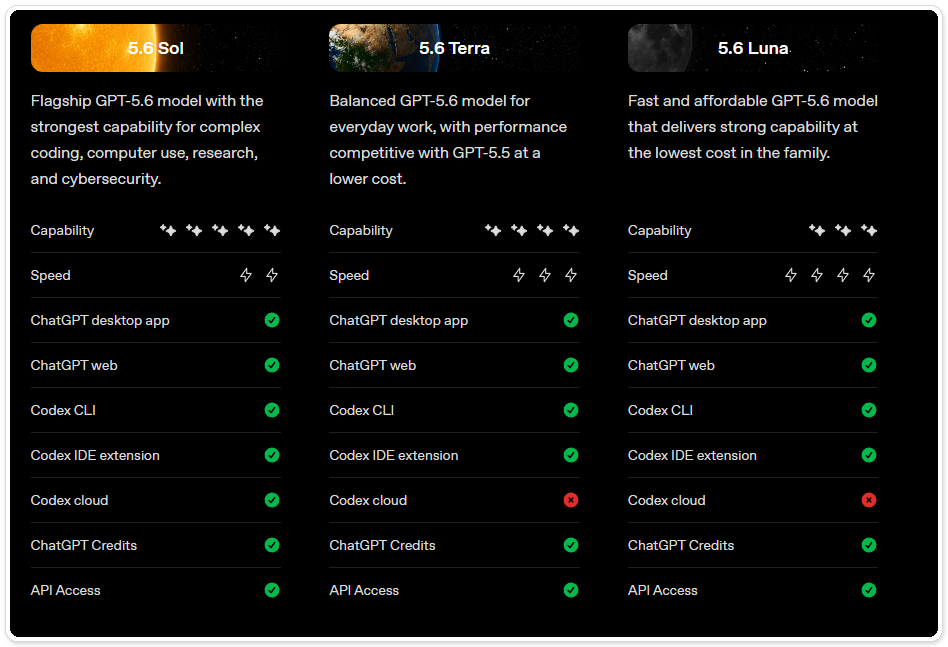948x647 pixels.
Task: Click 'Codex CLI' text in Terra column
Action: tap(362, 410)
